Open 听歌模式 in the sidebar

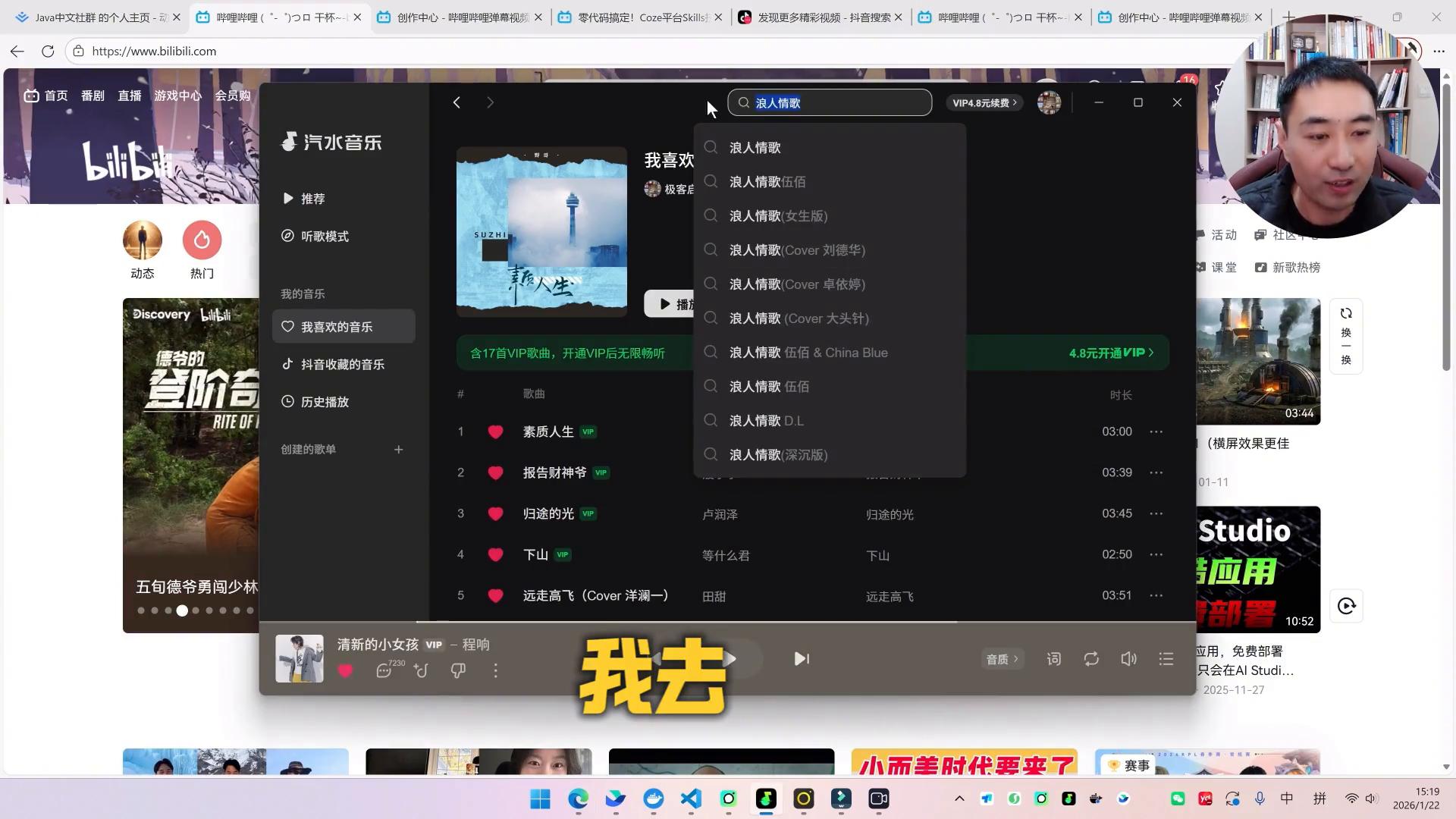tap(325, 237)
